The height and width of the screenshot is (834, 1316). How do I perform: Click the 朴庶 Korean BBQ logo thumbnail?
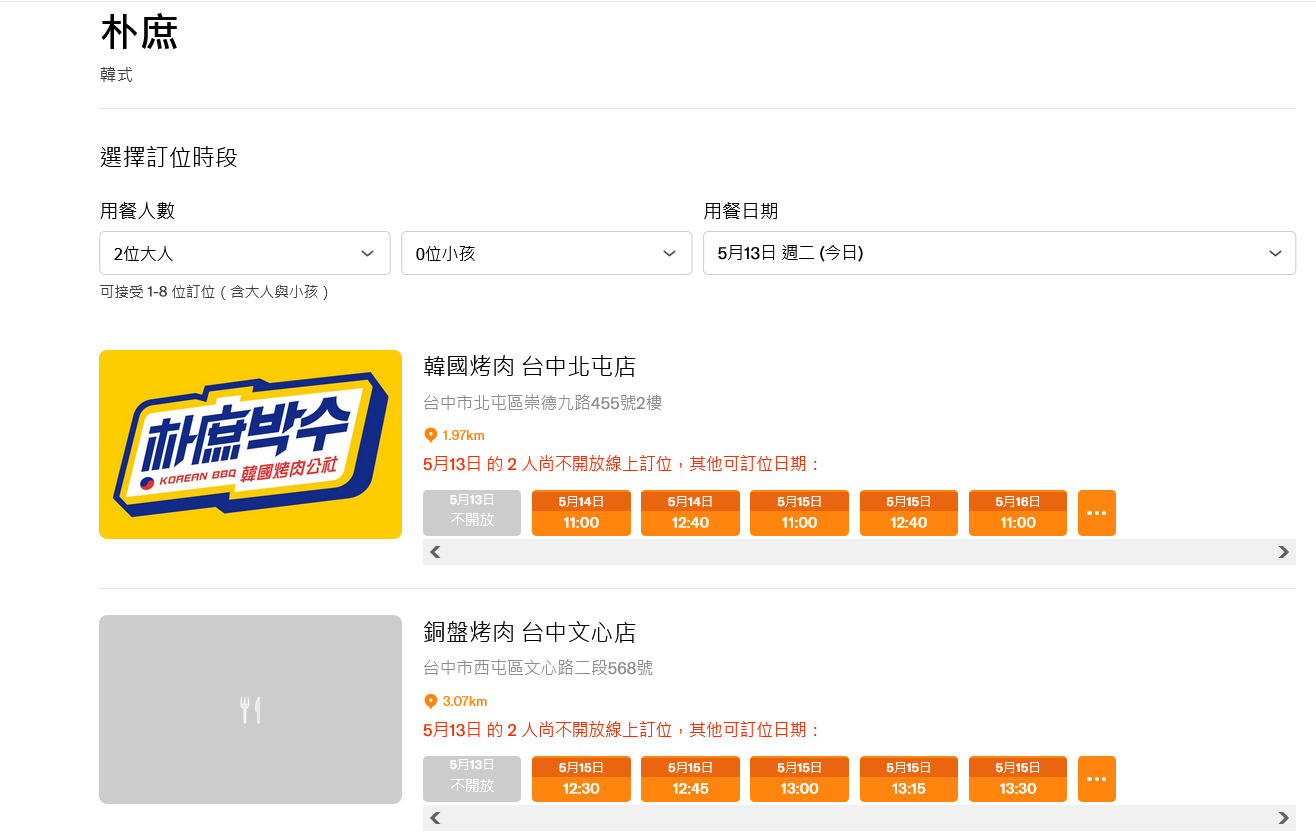(x=250, y=444)
